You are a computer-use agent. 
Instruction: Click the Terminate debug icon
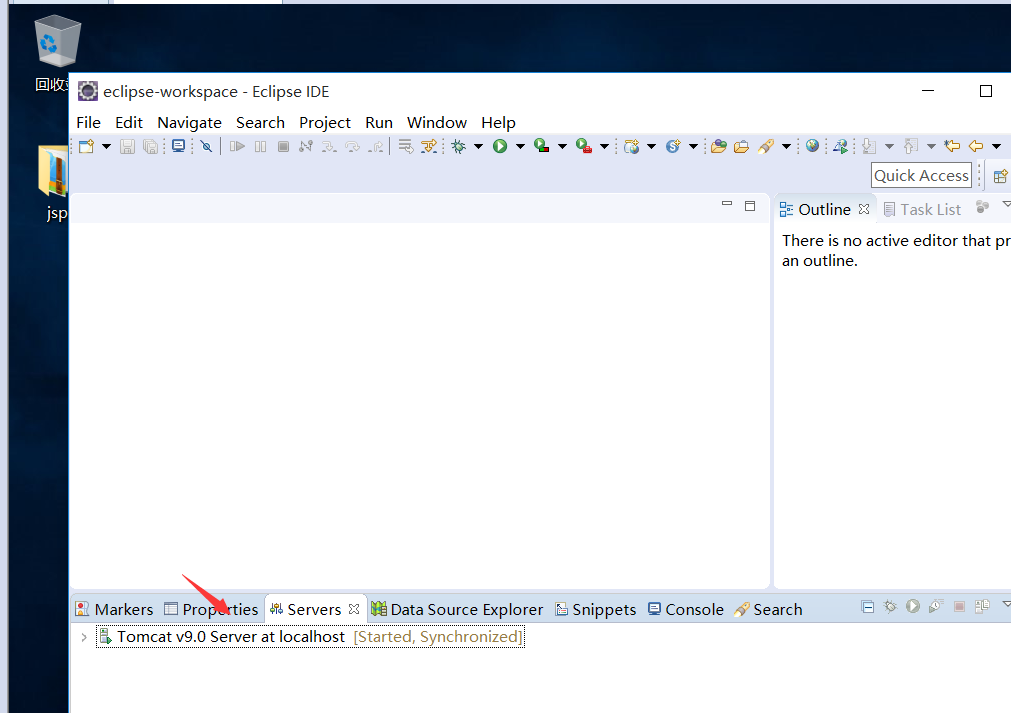(283, 146)
